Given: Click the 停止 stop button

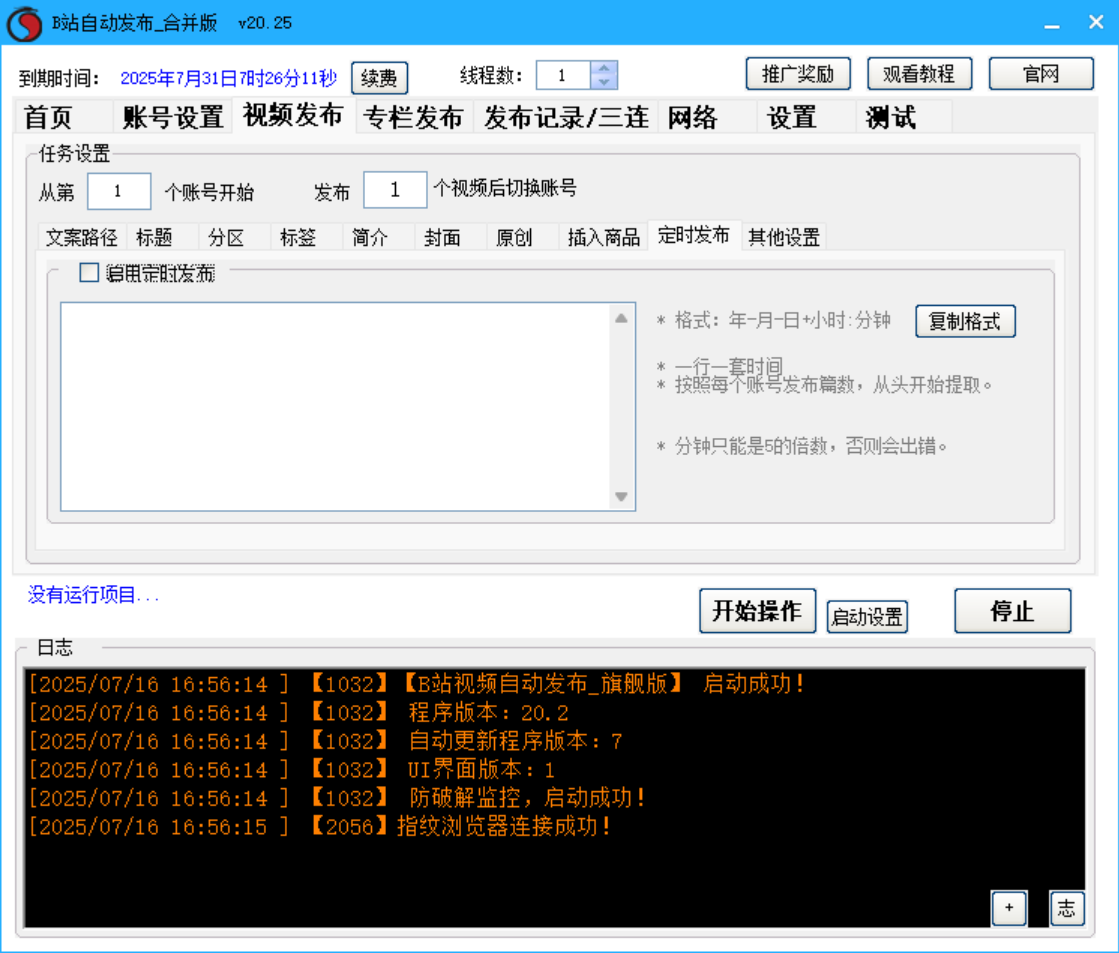Looking at the screenshot, I should click(x=1012, y=610).
